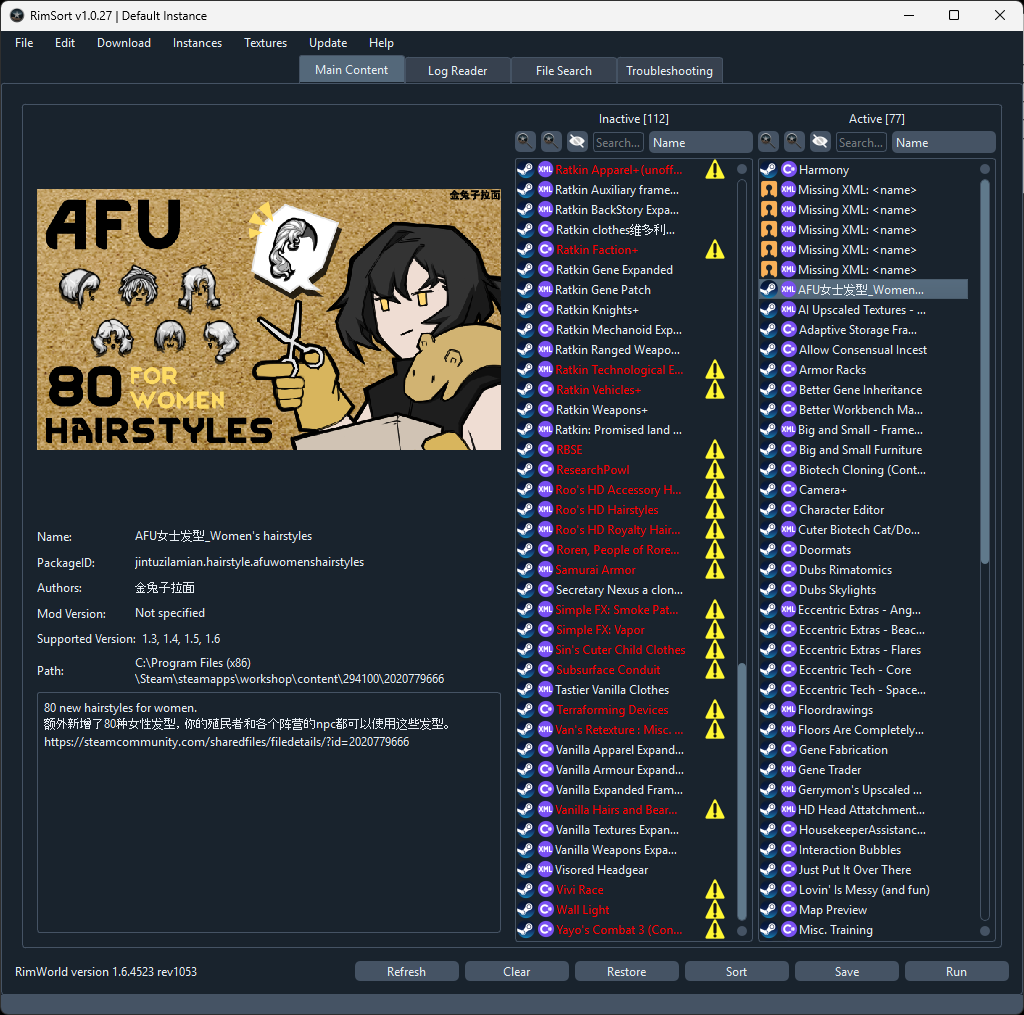Select the Interaction Bubbles mod
The width and height of the screenshot is (1024, 1015).
coord(863,850)
